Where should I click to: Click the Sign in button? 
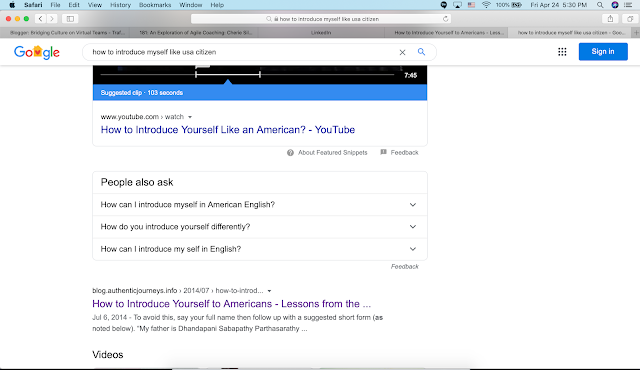pyautogui.click(x=603, y=51)
